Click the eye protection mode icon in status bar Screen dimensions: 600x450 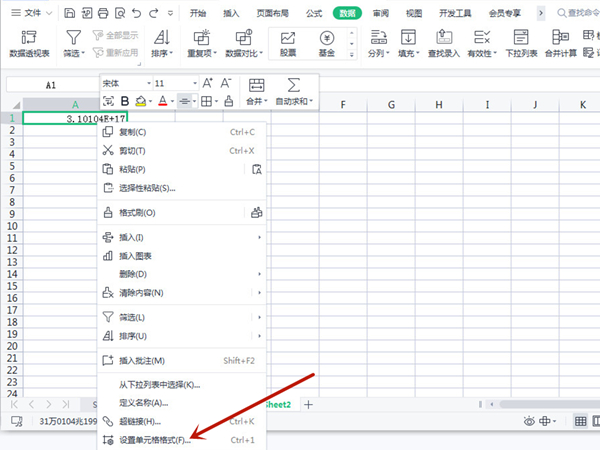coord(529,421)
